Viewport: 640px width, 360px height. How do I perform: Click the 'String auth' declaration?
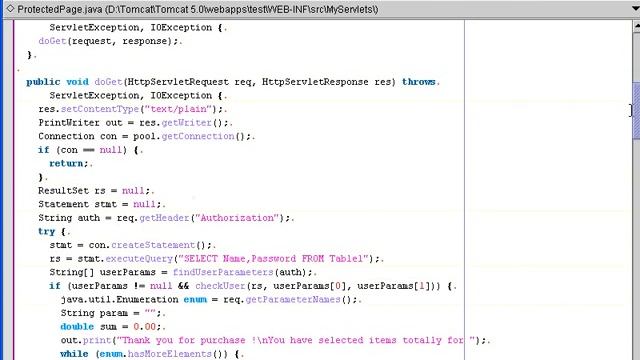click(69, 218)
